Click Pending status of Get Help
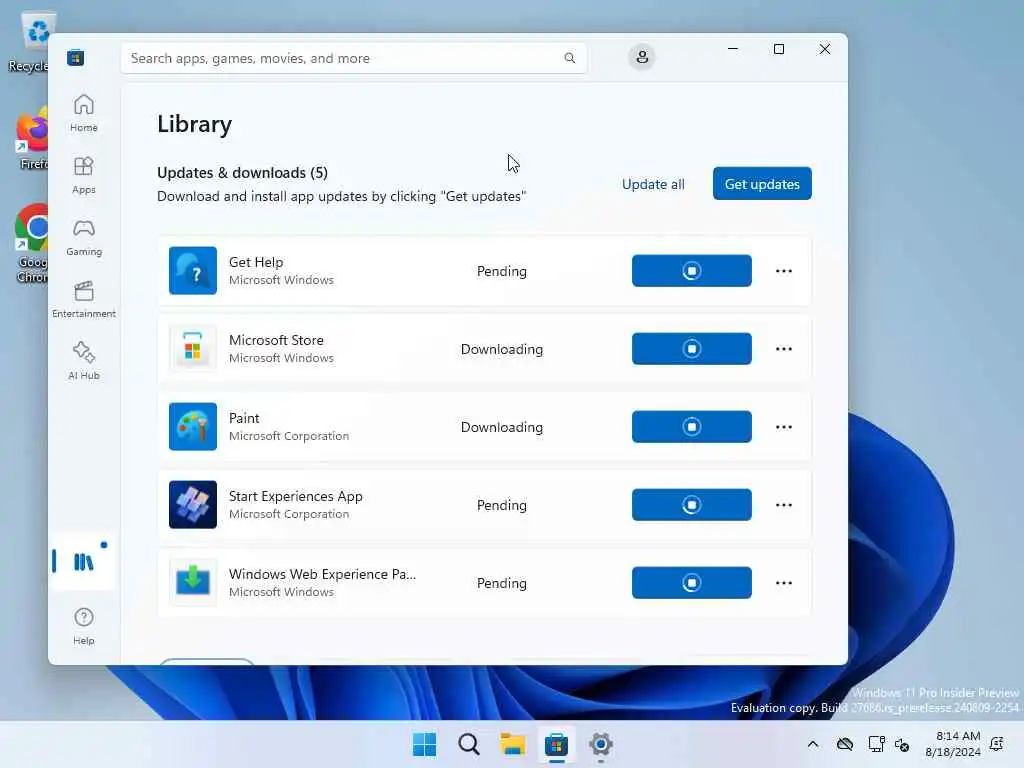Screen dimensions: 1024x768 502,271
